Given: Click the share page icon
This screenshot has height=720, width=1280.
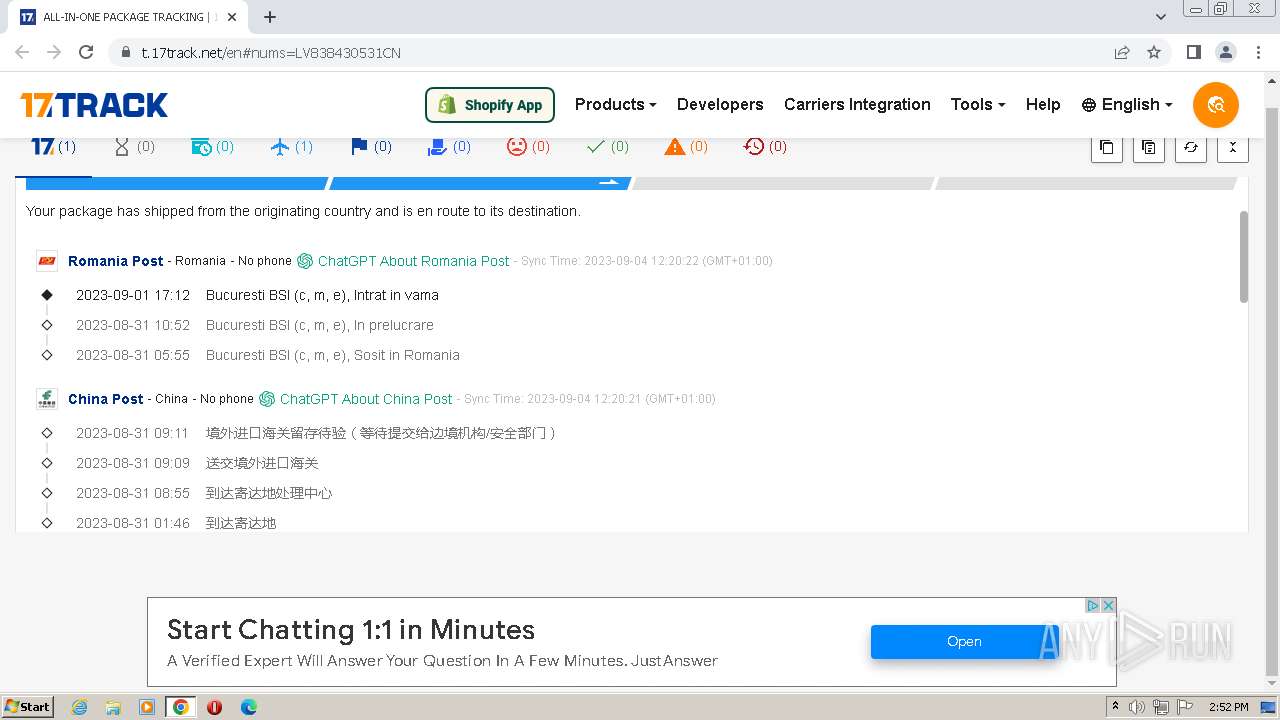Looking at the screenshot, I should point(1122,53).
